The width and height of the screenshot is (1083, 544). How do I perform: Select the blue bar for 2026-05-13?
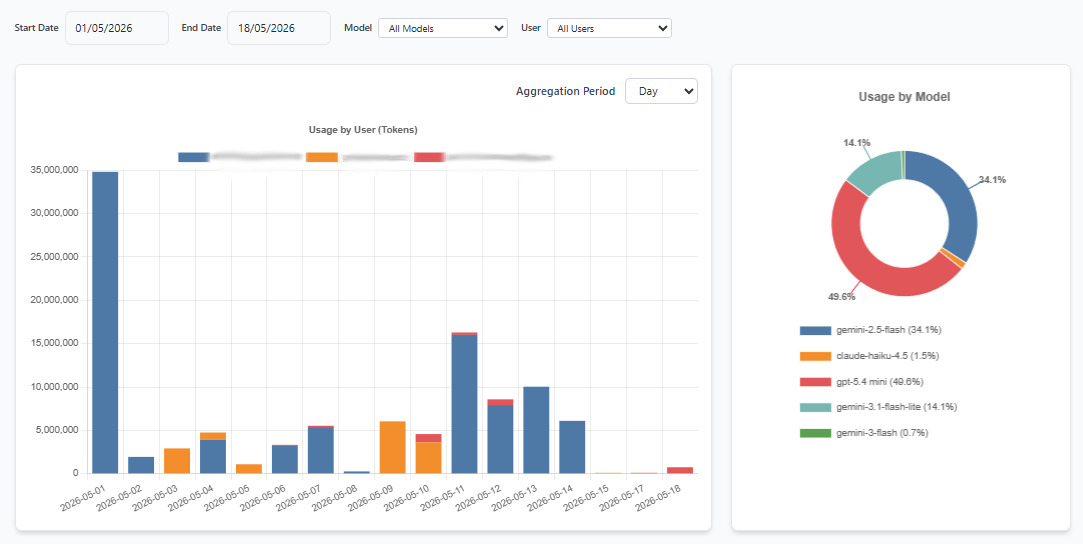pyautogui.click(x=536, y=430)
